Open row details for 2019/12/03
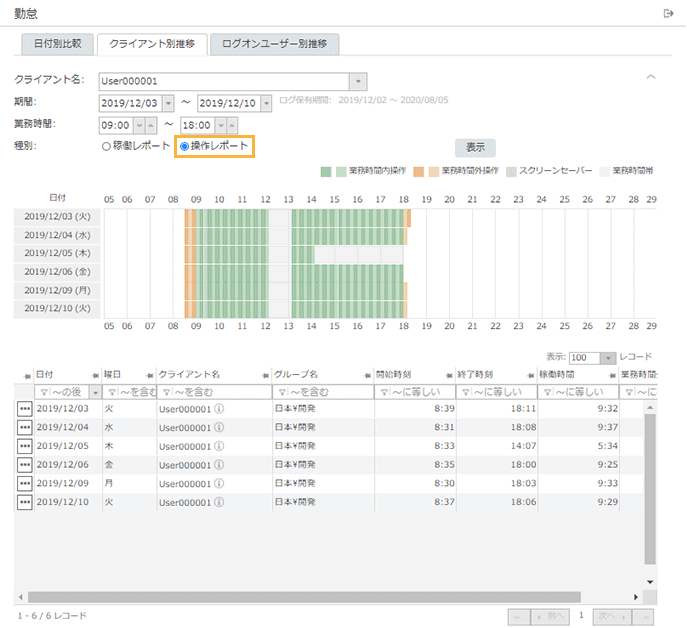Screen dimensions: 687x628 (x=24, y=409)
